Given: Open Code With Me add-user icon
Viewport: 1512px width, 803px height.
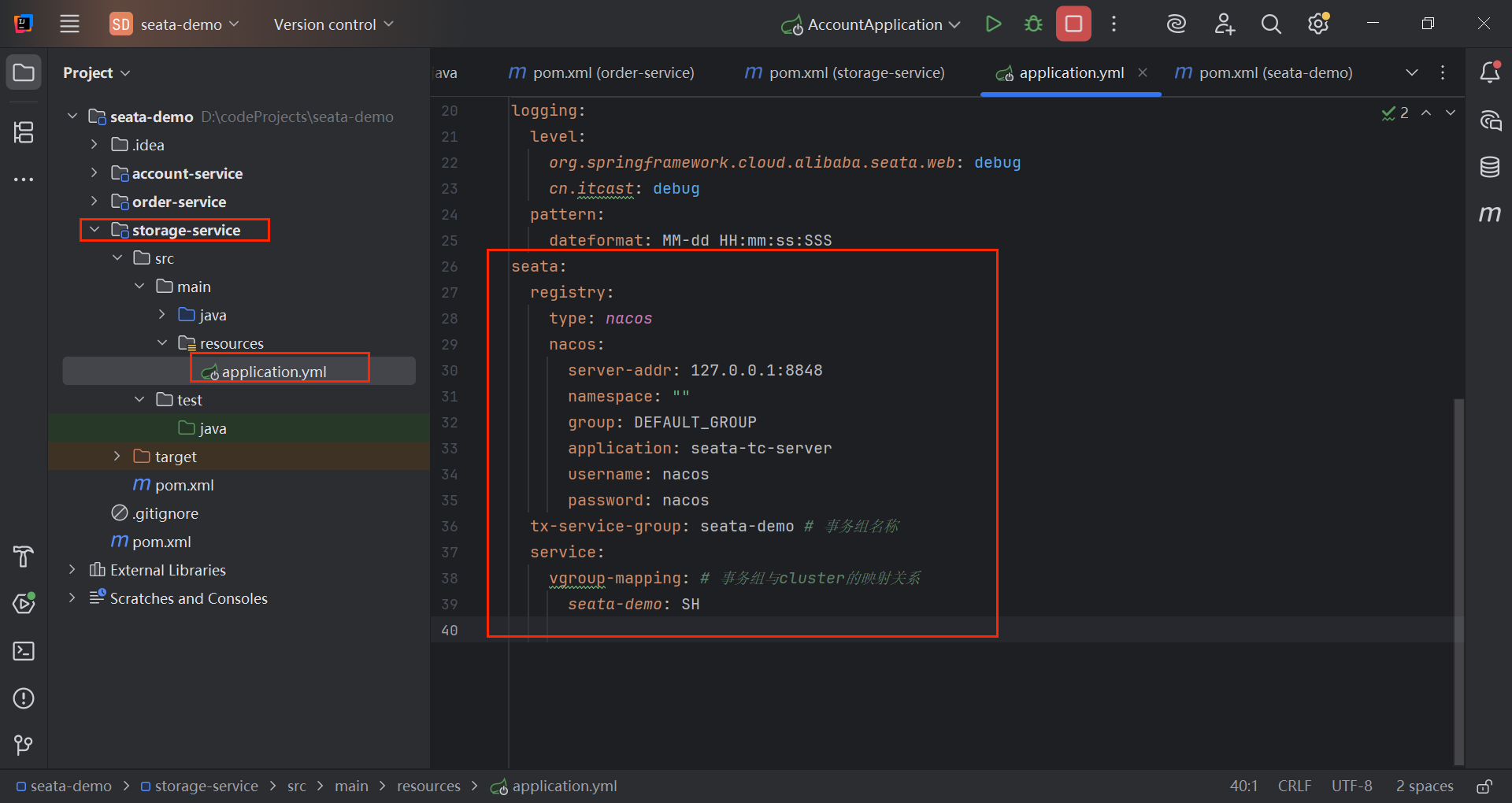Looking at the screenshot, I should (1224, 24).
